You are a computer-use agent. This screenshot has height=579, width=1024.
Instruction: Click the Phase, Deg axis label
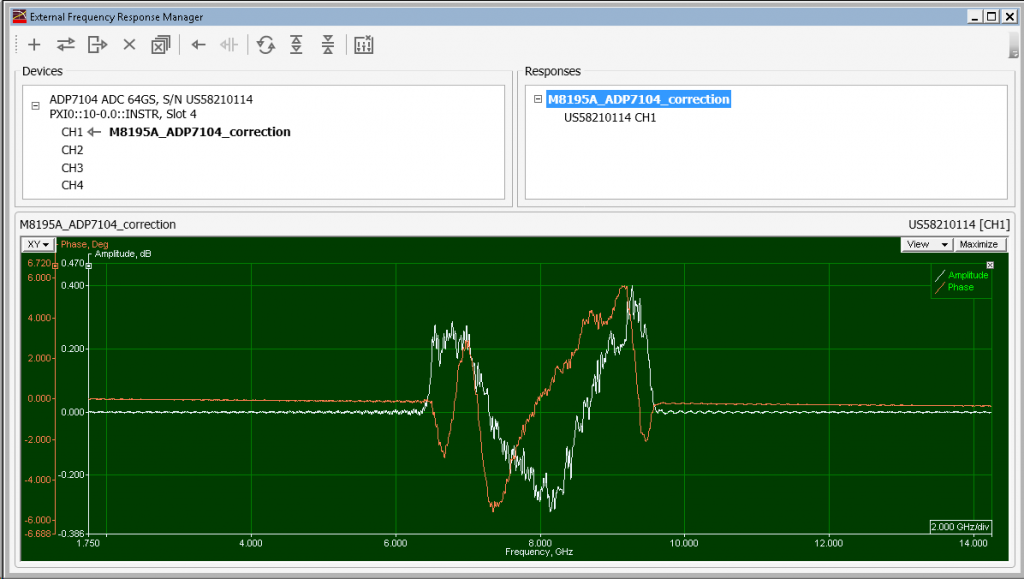[x=85, y=244]
